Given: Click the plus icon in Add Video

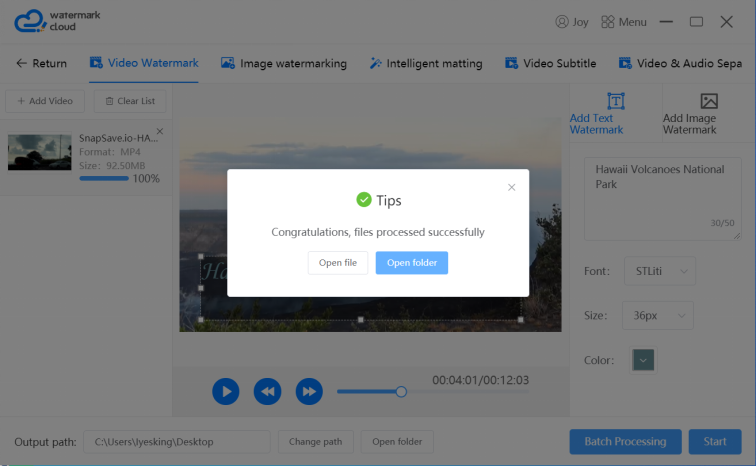Looking at the screenshot, I should pos(21,101).
